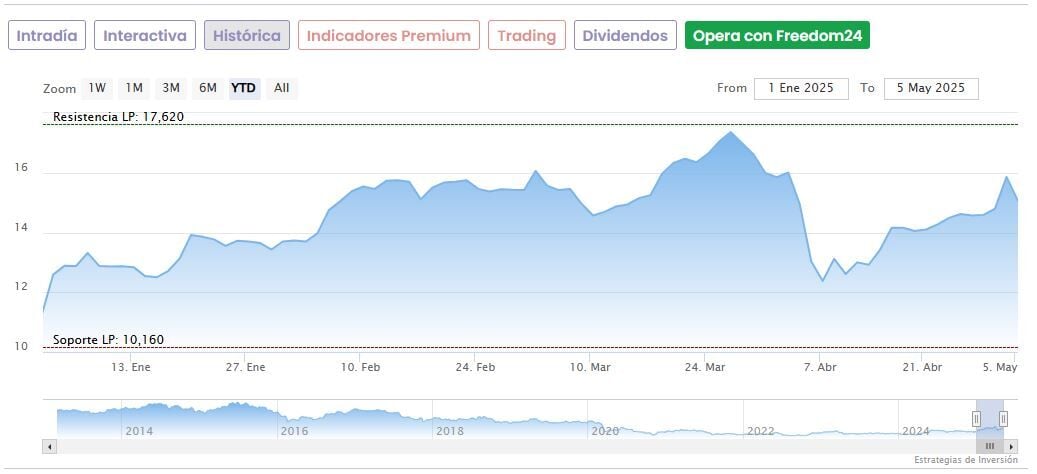This screenshot has height=474, width=1037.
Task: Click the left range handle in navigator
Action: point(977,419)
